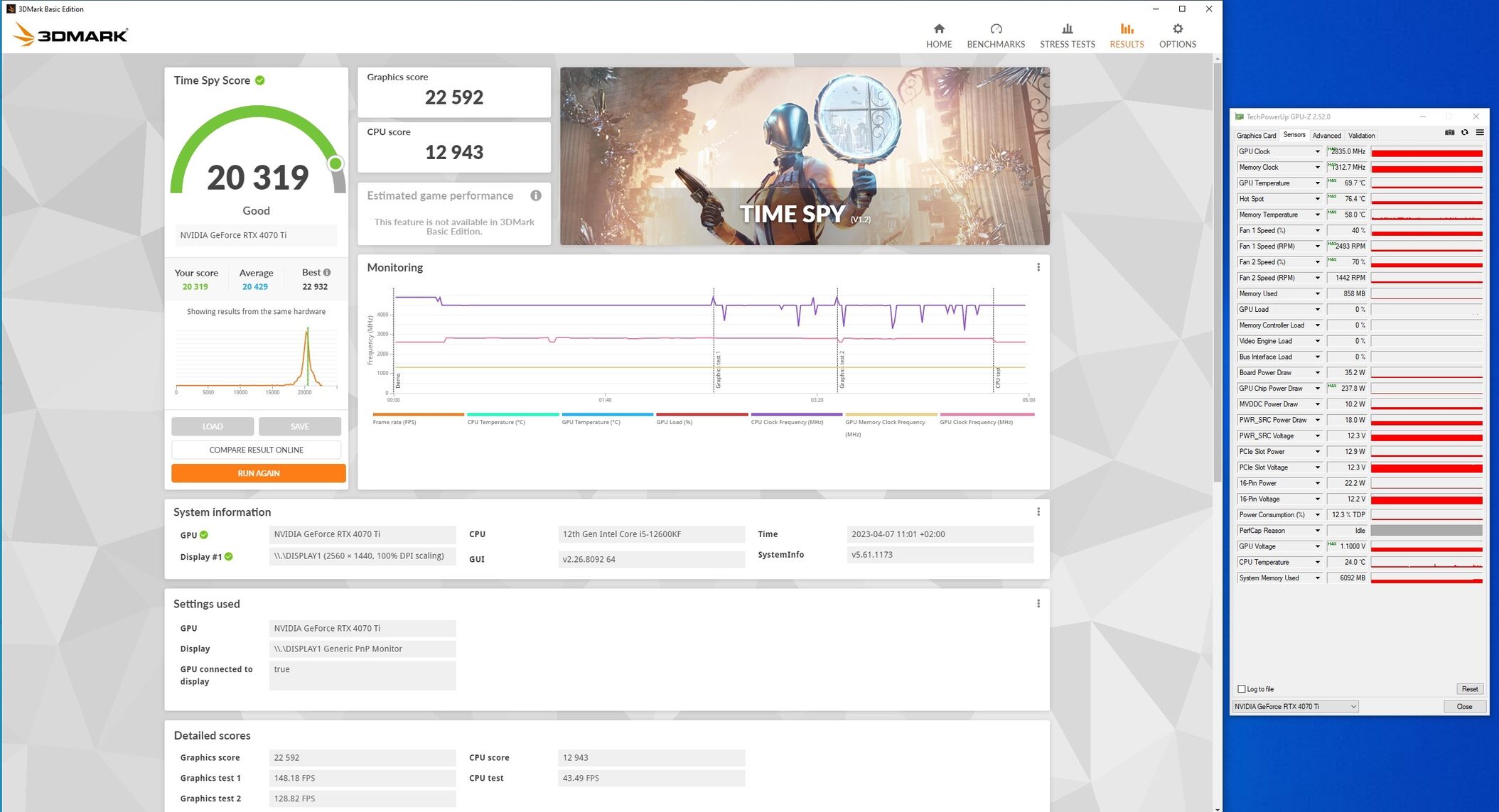Screen dimensions: 1499x812
Task: Click the PerfCap Reason Idle gray bar
Action: click(1426, 531)
